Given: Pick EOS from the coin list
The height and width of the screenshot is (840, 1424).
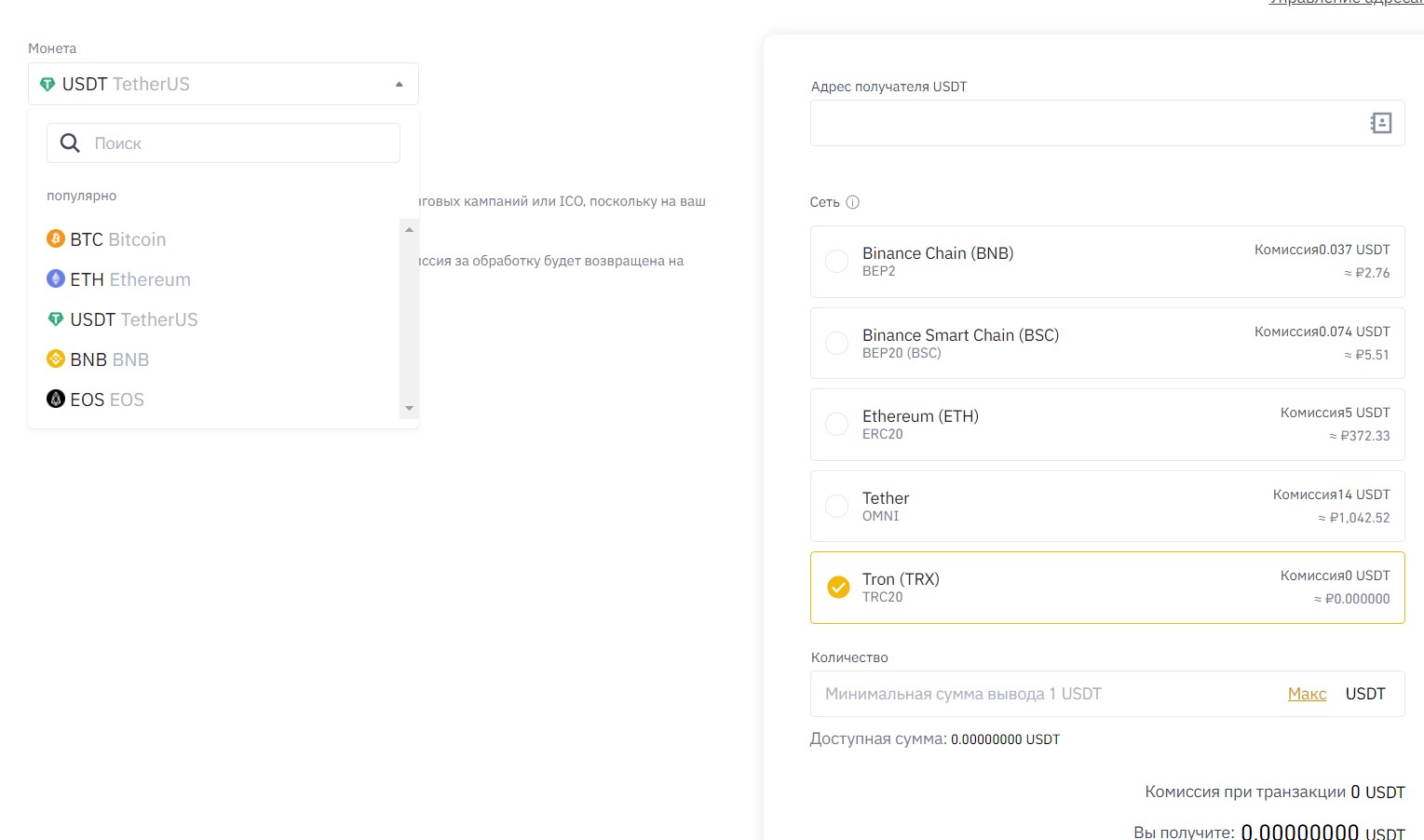Looking at the screenshot, I should point(107,400).
